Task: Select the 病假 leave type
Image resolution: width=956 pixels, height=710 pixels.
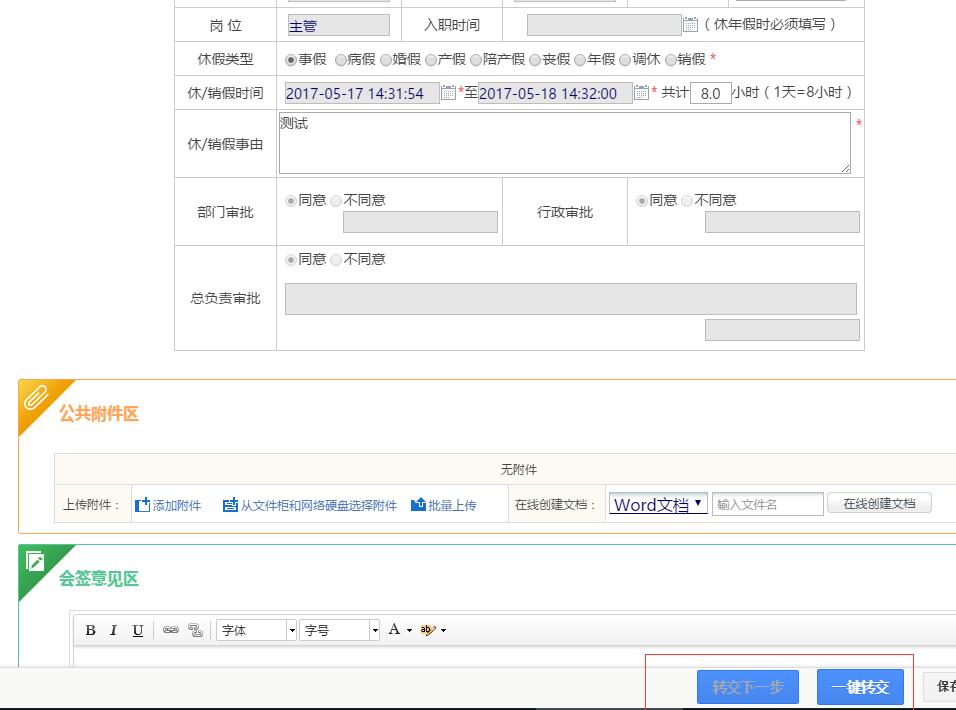Action: pyautogui.click(x=341, y=60)
